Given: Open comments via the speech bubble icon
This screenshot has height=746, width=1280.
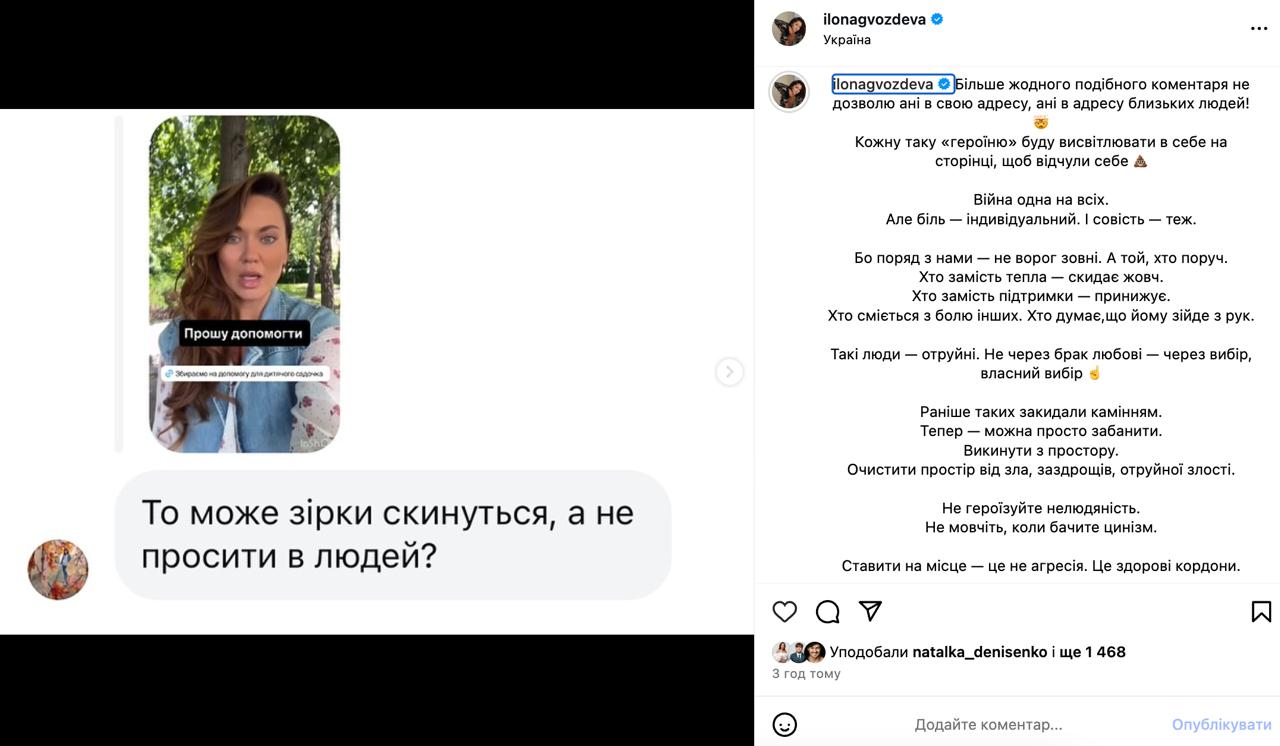Looking at the screenshot, I should [x=827, y=611].
